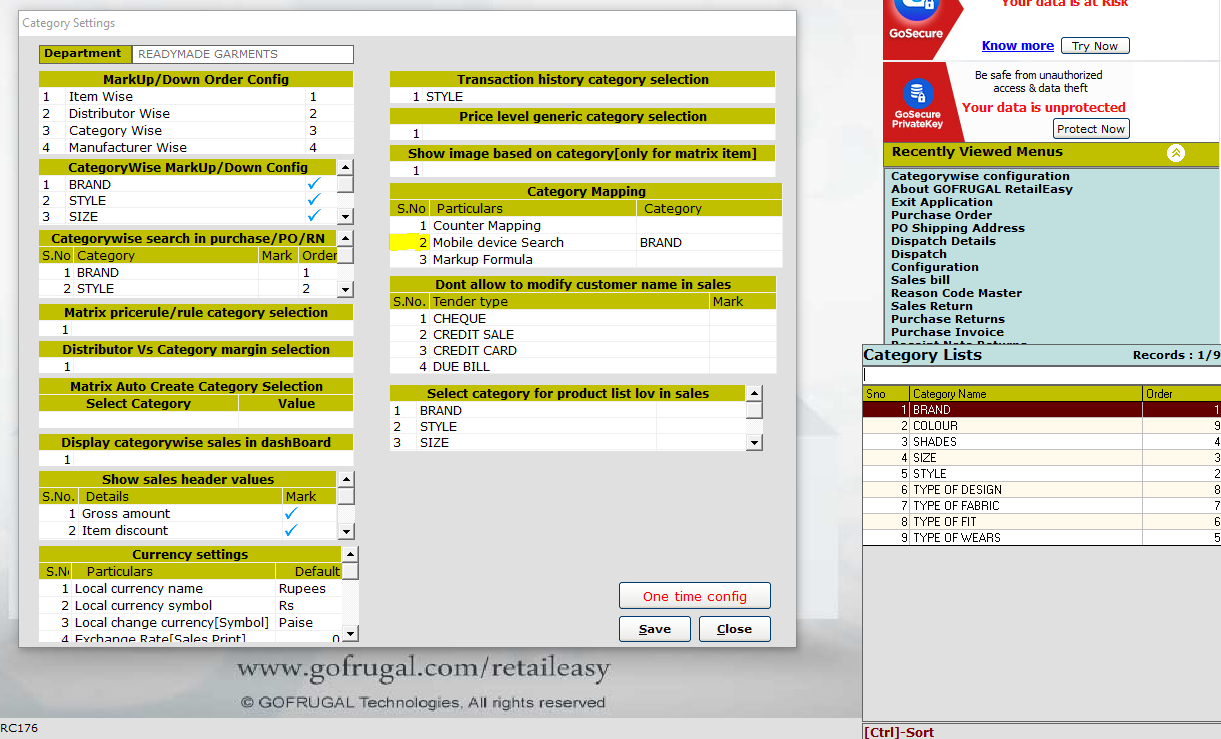The image size is (1221, 739).
Task: Toggle Gross amount mark in sales header values
Action: (292, 514)
